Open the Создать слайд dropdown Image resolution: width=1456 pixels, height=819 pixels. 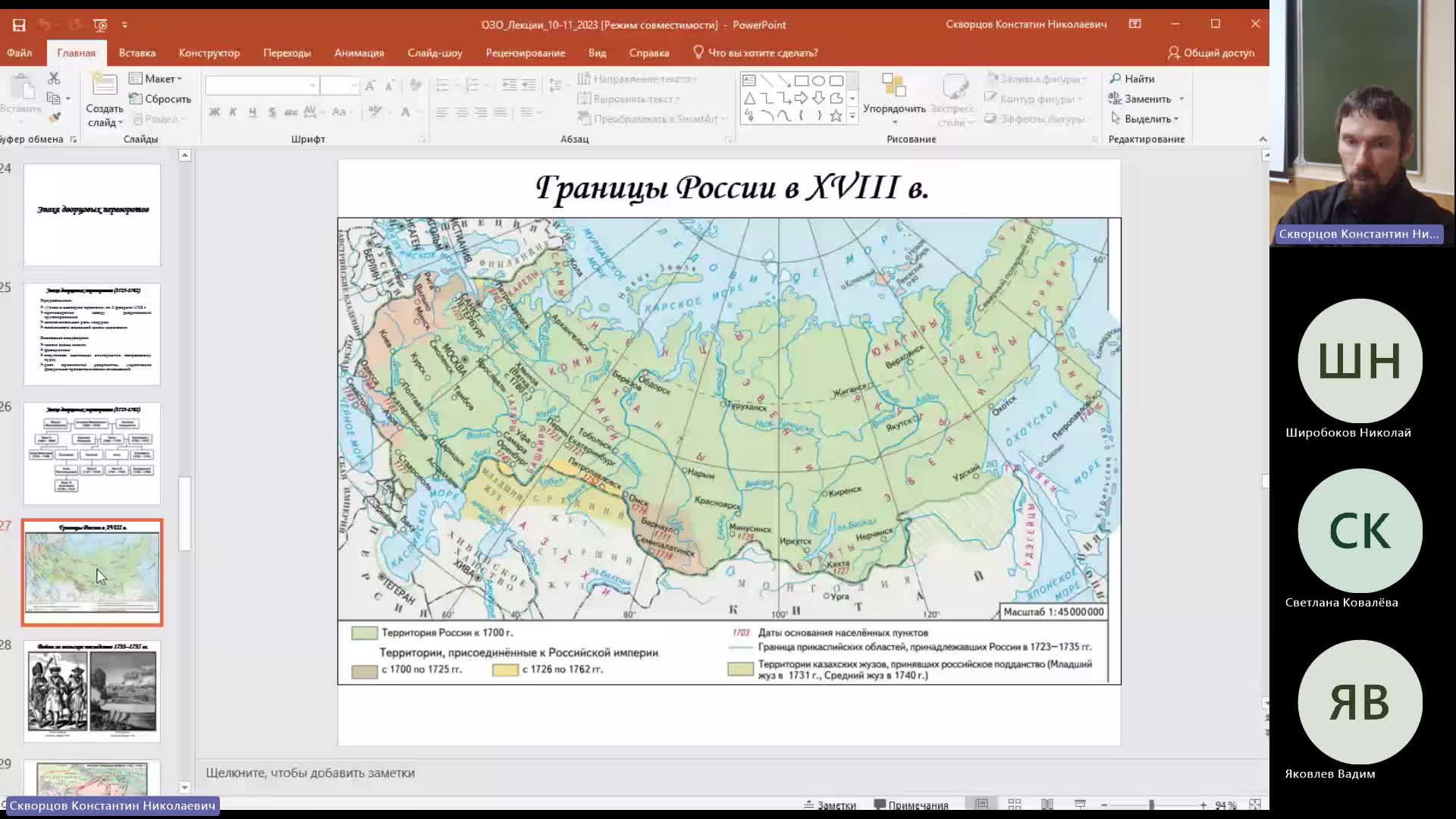pyautogui.click(x=105, y=116)
